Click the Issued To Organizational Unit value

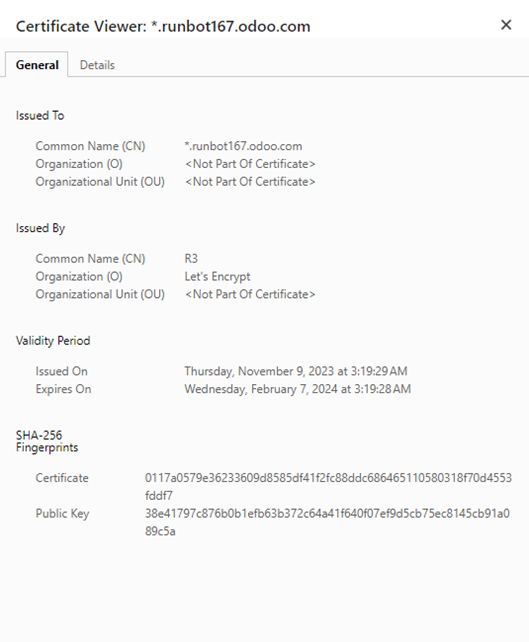pyautogui.click(x=250, y=181)
